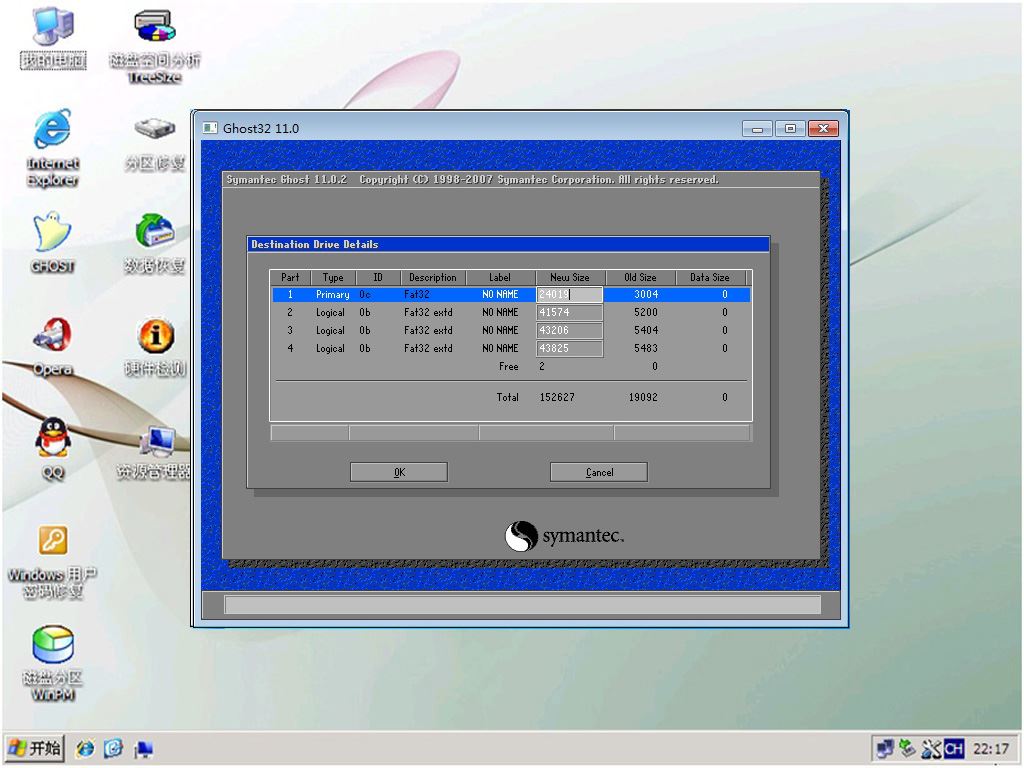Click the 22:17 clock in the system tray

pos(991,748)
